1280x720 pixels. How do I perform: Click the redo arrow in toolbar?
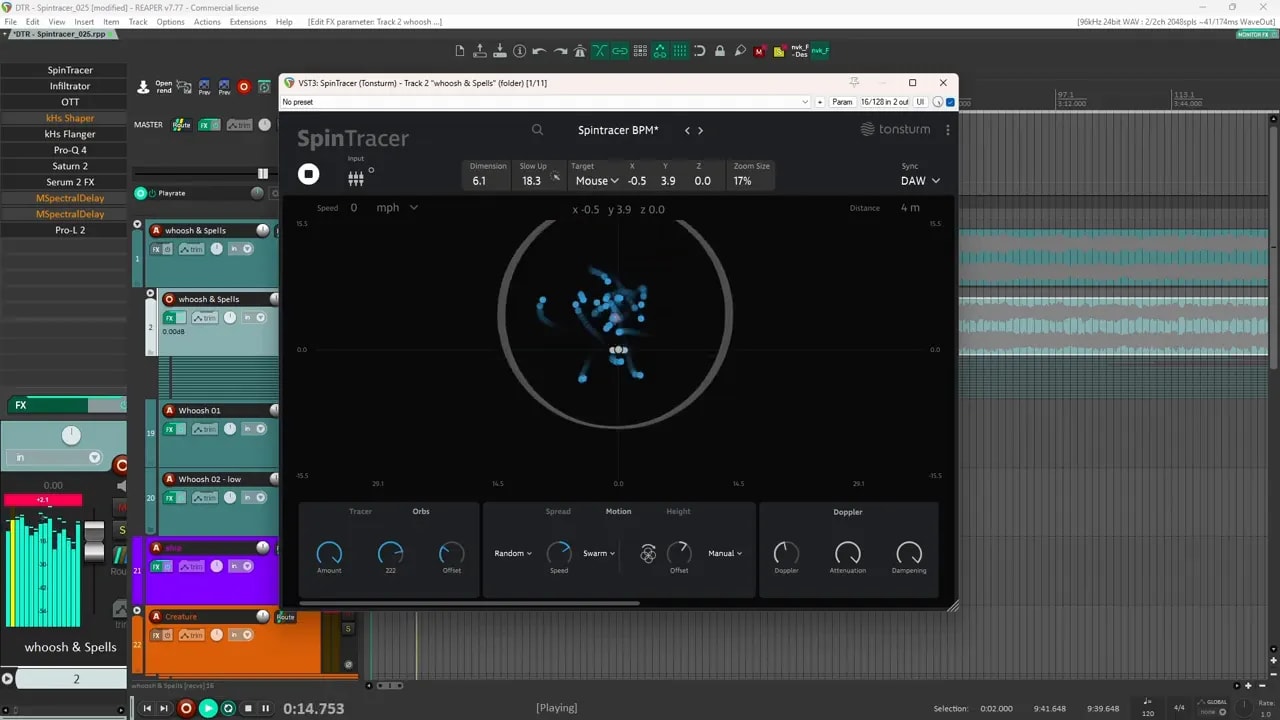[560, 51]
